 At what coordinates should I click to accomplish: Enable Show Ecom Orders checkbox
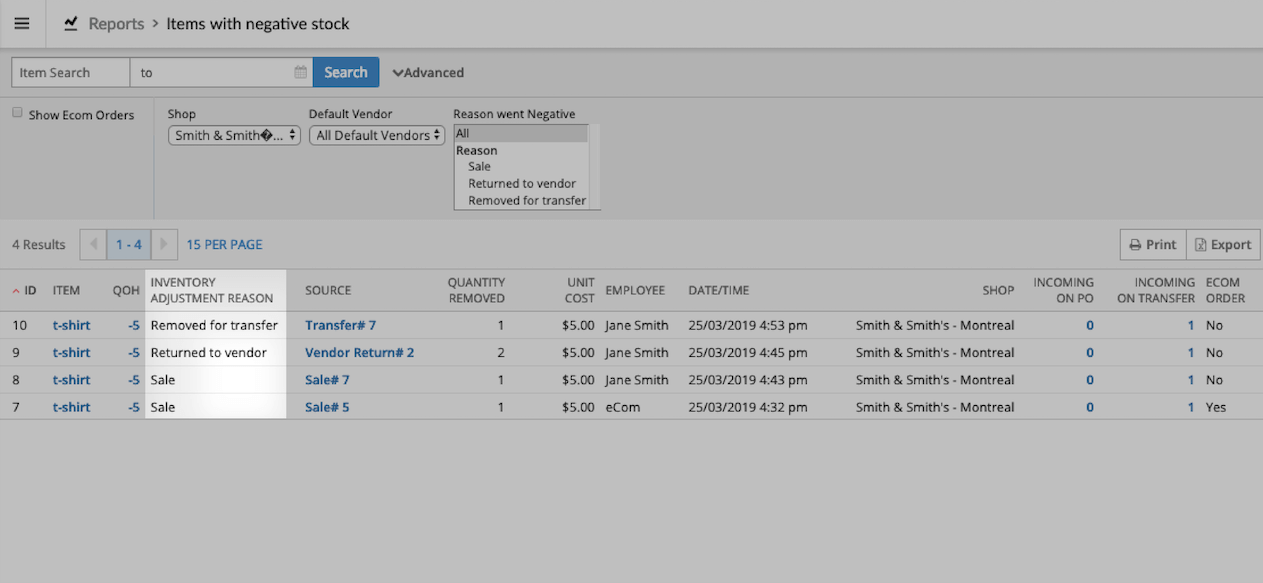coord(17,113)
